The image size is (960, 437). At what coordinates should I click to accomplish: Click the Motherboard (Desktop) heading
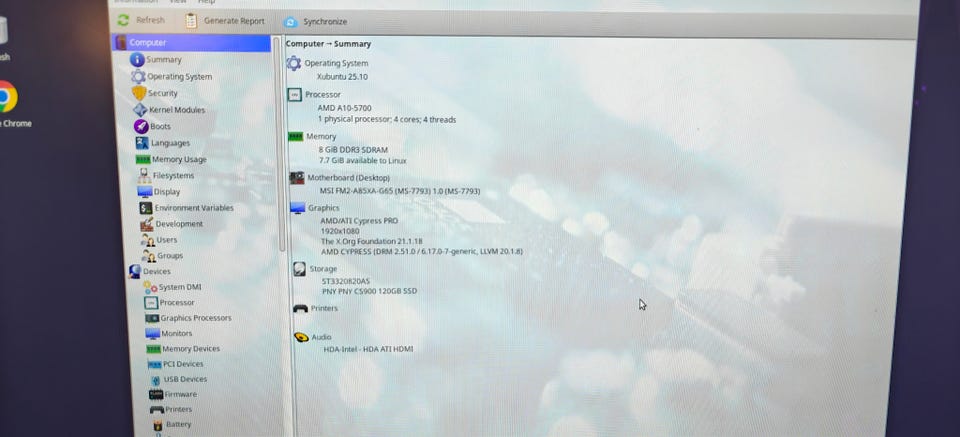point(348,177)
